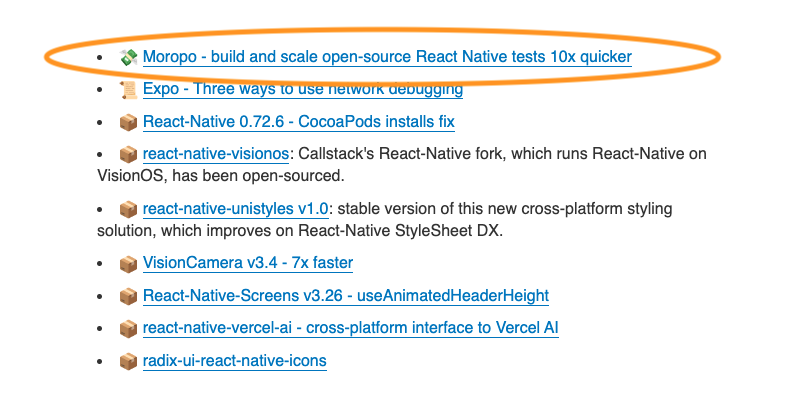Click package emoji beside React-Native-Screens v3.26
The width and height of the screenshot is (804, 397).
click(x=128, y=296)
